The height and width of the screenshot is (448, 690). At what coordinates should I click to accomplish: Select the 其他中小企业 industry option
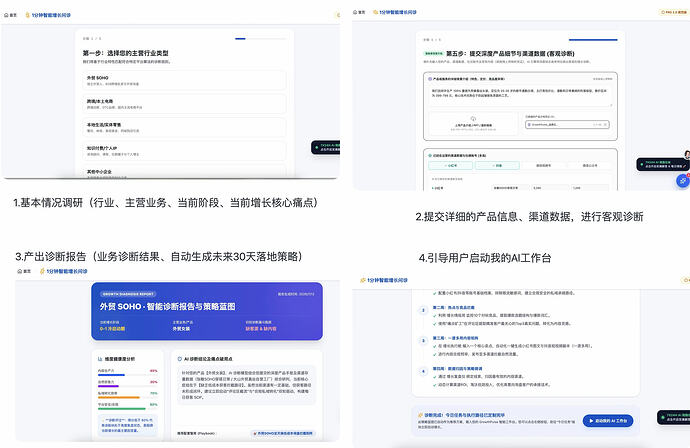(x=184, y=172)
